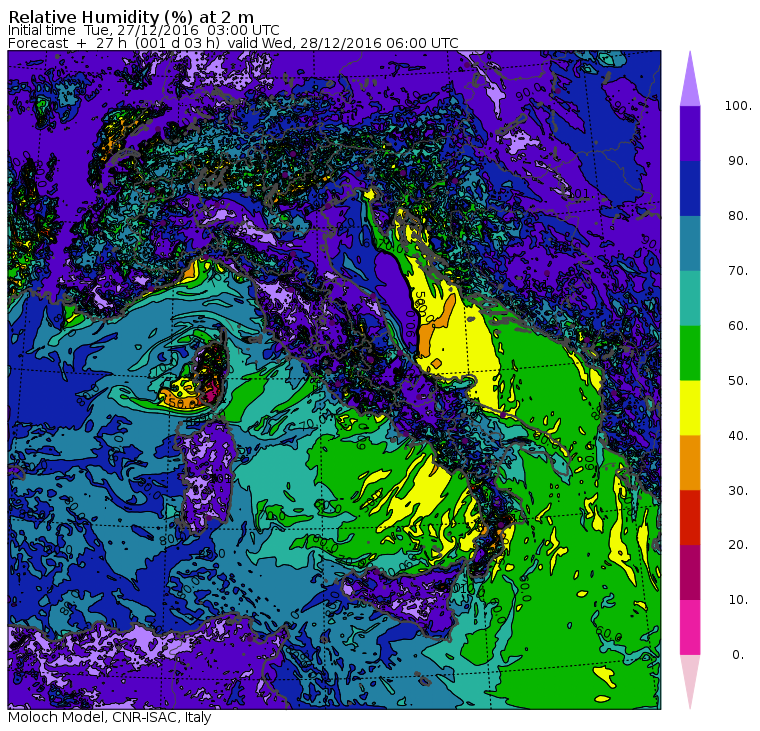Screen dimensions: 760x731
Task: Click the 'Forecast + 27 h' valid-time line
Action: (233, 43)
